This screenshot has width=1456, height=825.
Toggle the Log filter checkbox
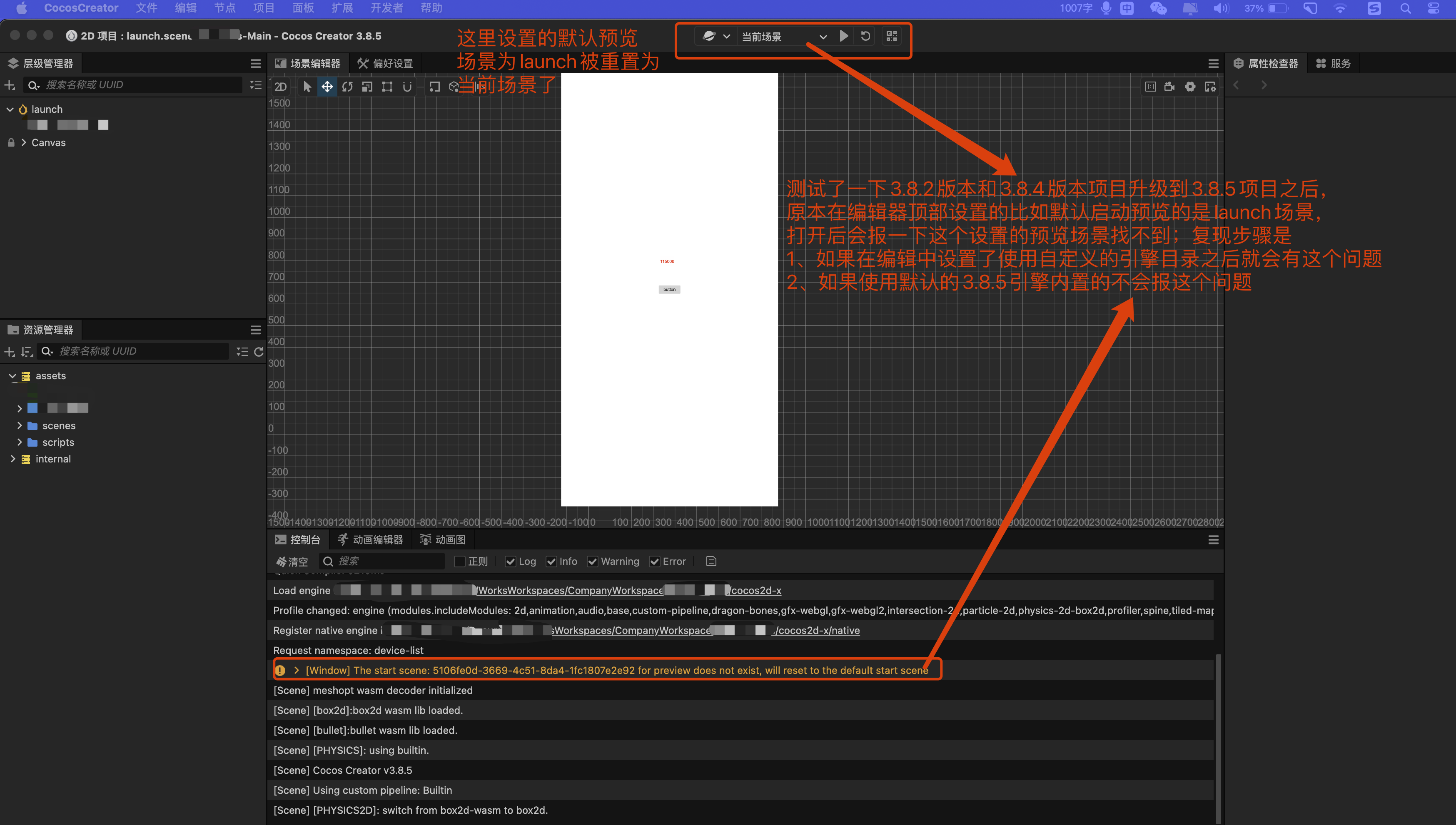pyautogui.click(x=510, y=562)
